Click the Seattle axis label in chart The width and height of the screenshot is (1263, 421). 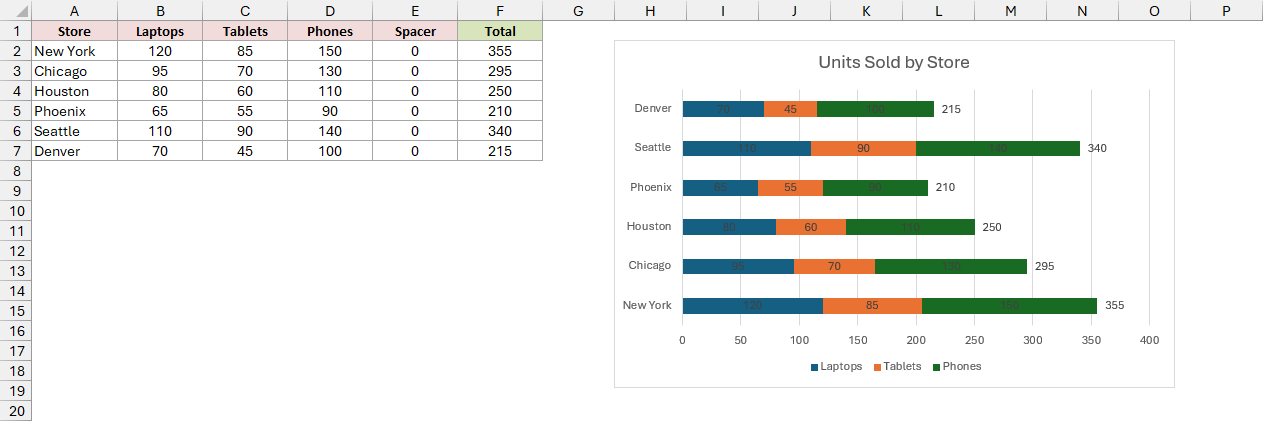point(653,147)
